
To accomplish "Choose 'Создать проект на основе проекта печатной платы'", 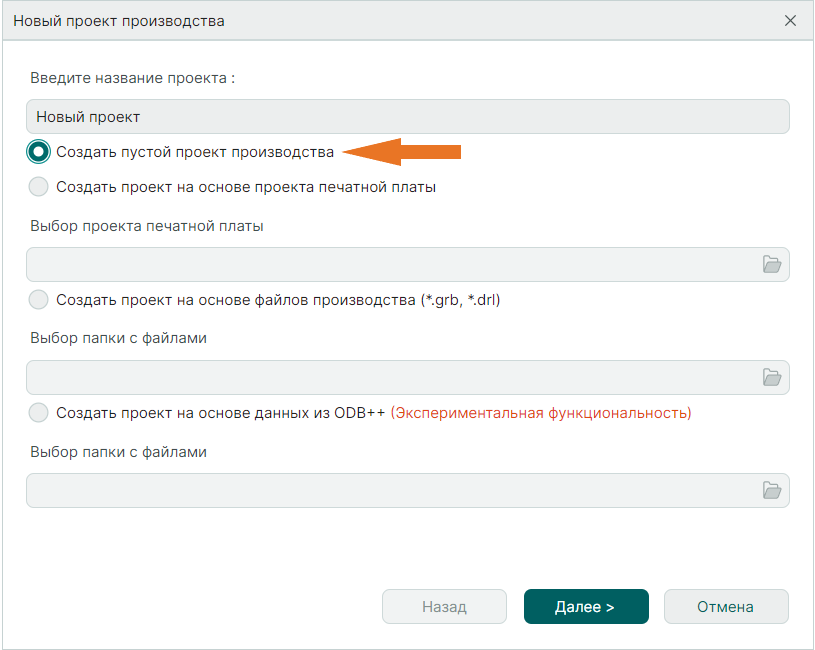I will [38, 186].
